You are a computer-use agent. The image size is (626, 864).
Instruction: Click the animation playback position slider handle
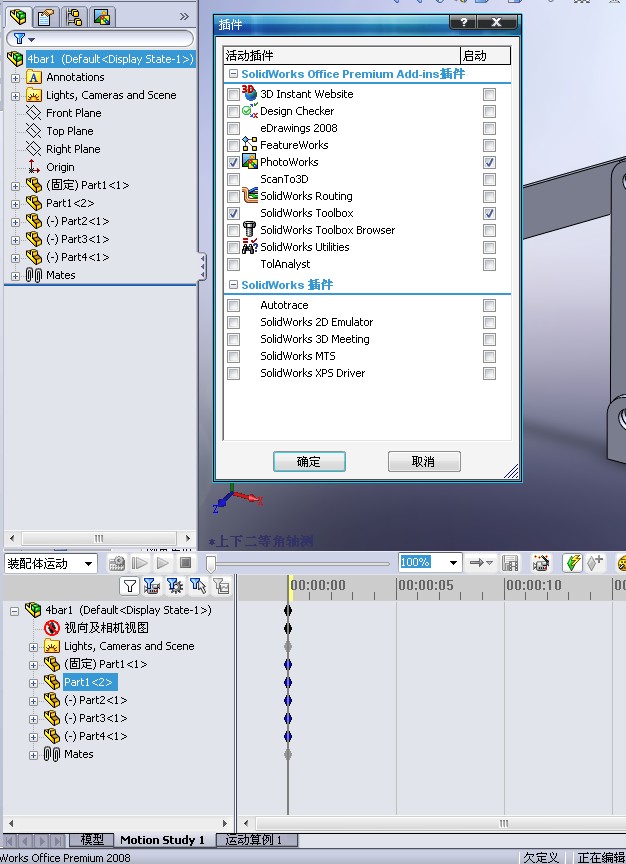click(x=211, y=563)
